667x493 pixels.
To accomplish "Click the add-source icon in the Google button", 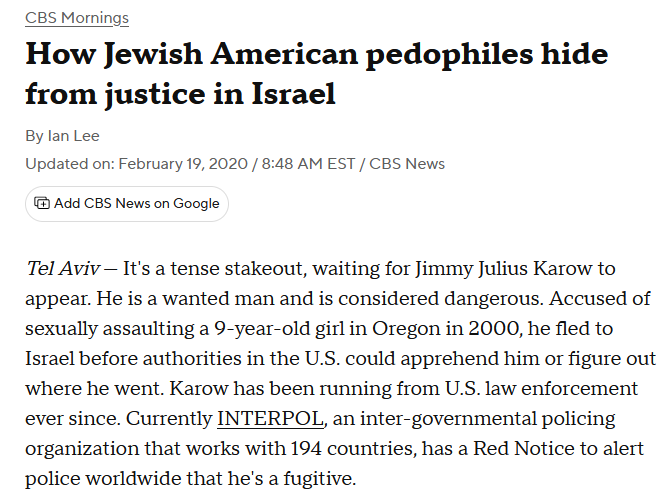I will point(42,203).
